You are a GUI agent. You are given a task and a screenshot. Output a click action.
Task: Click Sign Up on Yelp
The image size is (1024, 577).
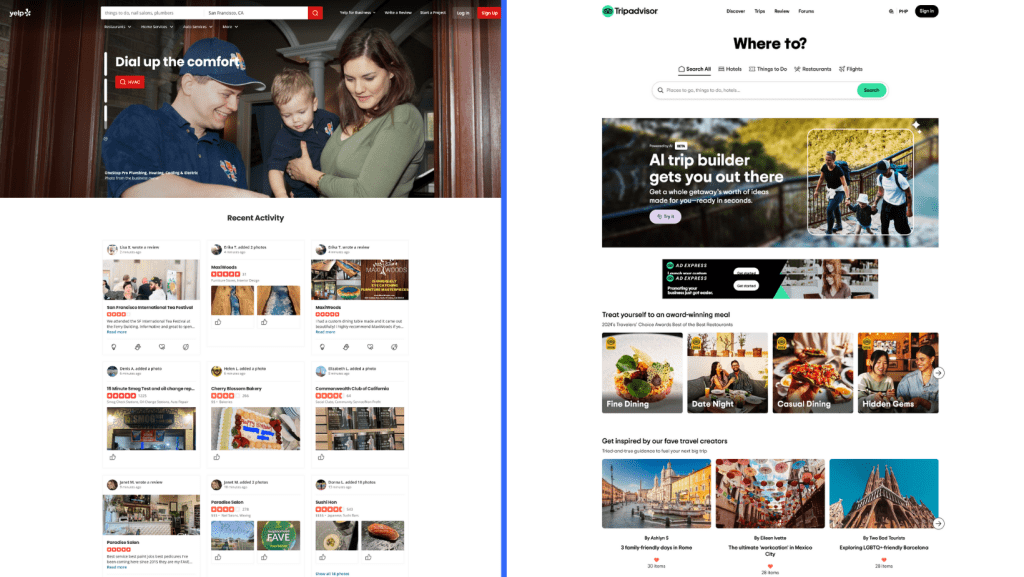(x=489, y=13)
